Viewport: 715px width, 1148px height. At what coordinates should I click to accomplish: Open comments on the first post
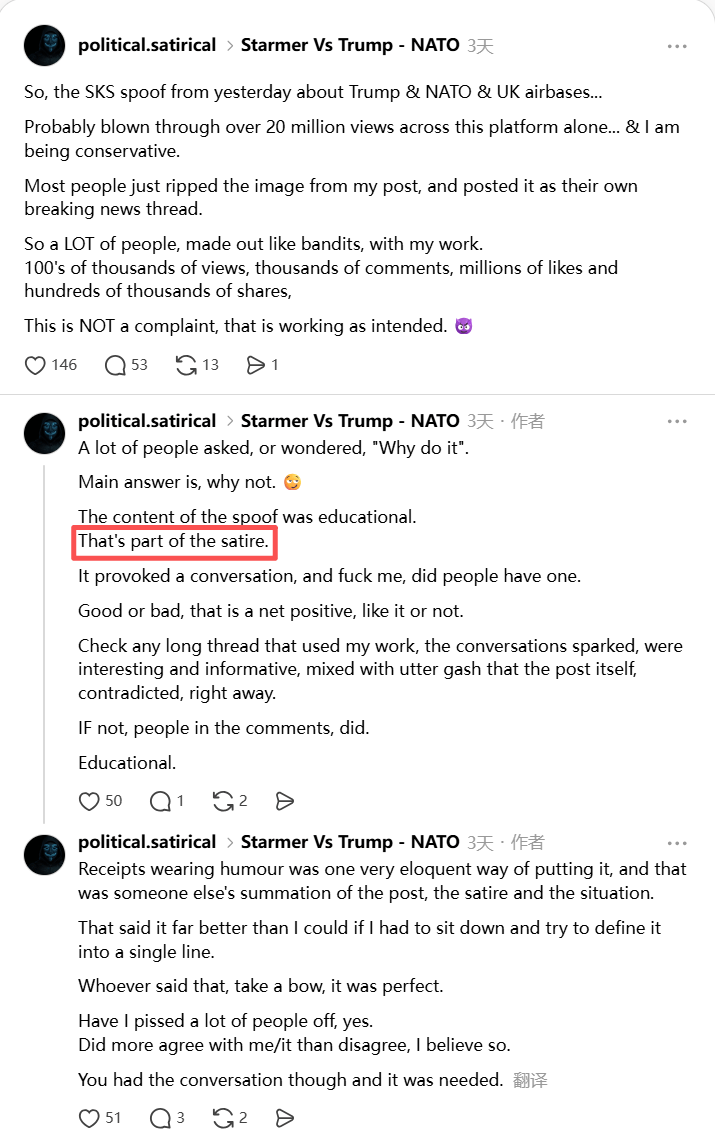[116, 365]
